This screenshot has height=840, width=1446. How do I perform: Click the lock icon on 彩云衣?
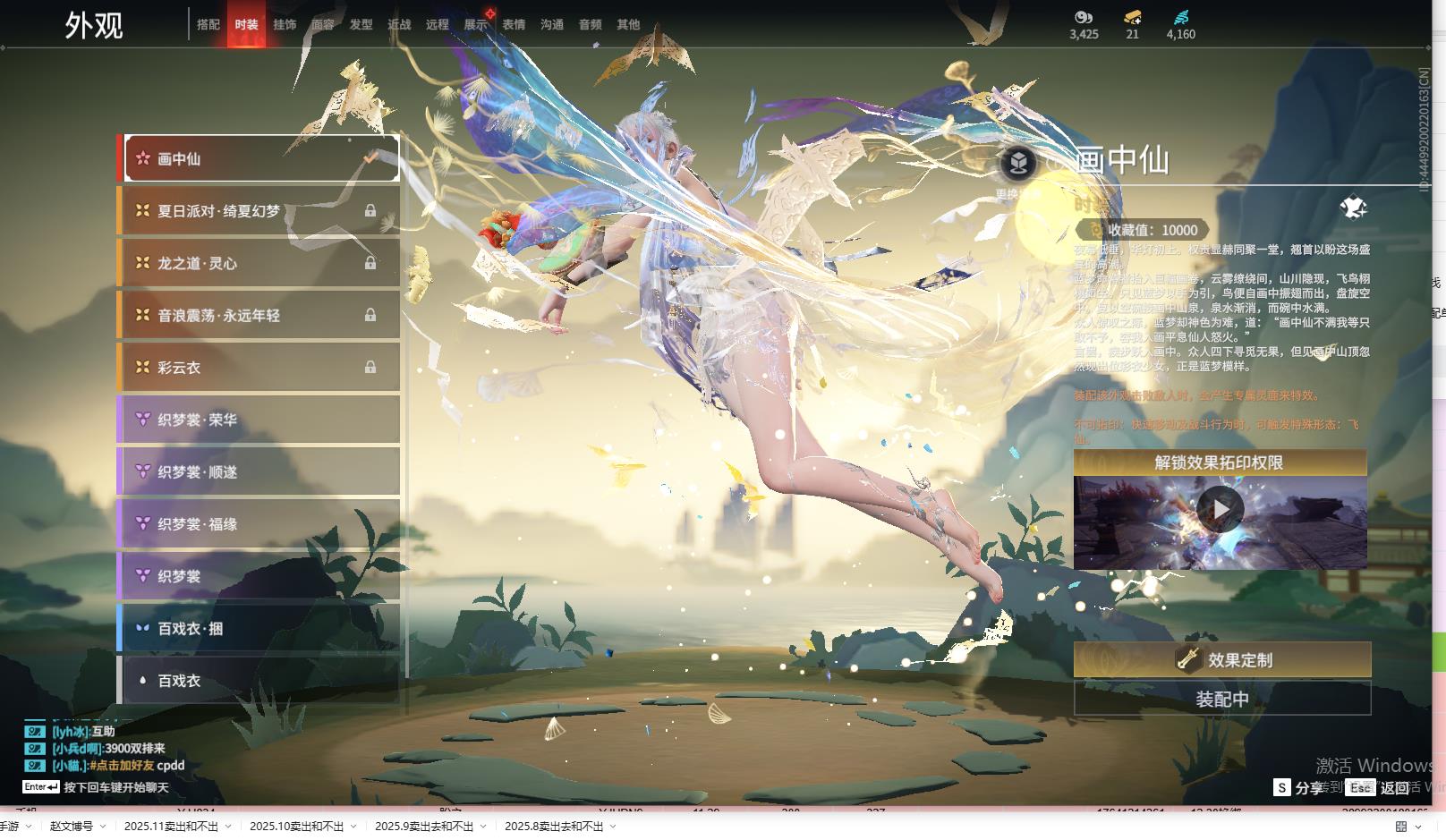(x=370, y=367)
